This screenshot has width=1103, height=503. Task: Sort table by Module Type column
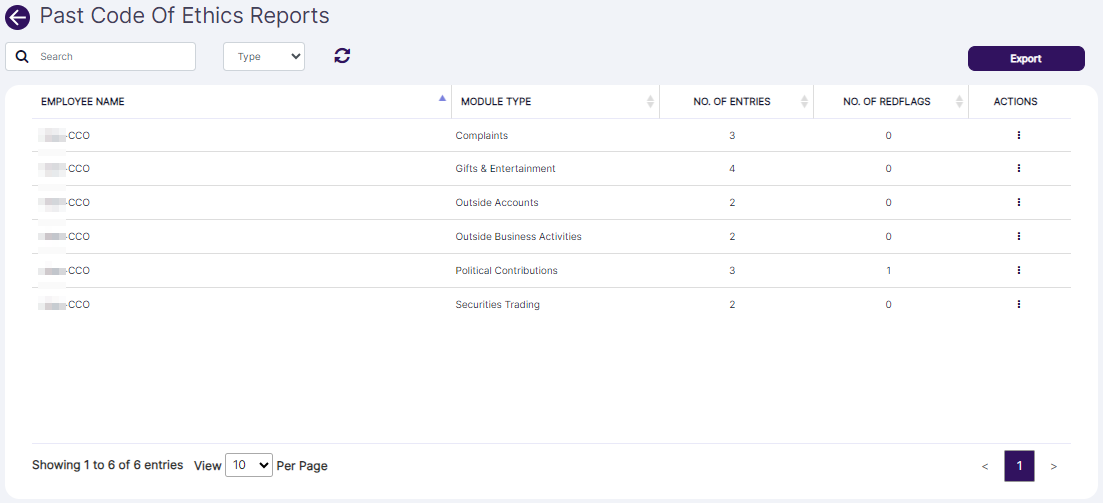(496, 101)
